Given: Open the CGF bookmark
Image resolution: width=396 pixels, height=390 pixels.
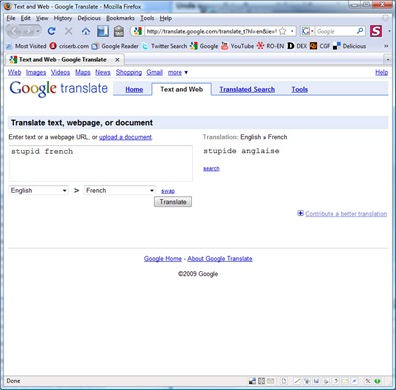Looking at the screenshot, I should pos(320,46).
